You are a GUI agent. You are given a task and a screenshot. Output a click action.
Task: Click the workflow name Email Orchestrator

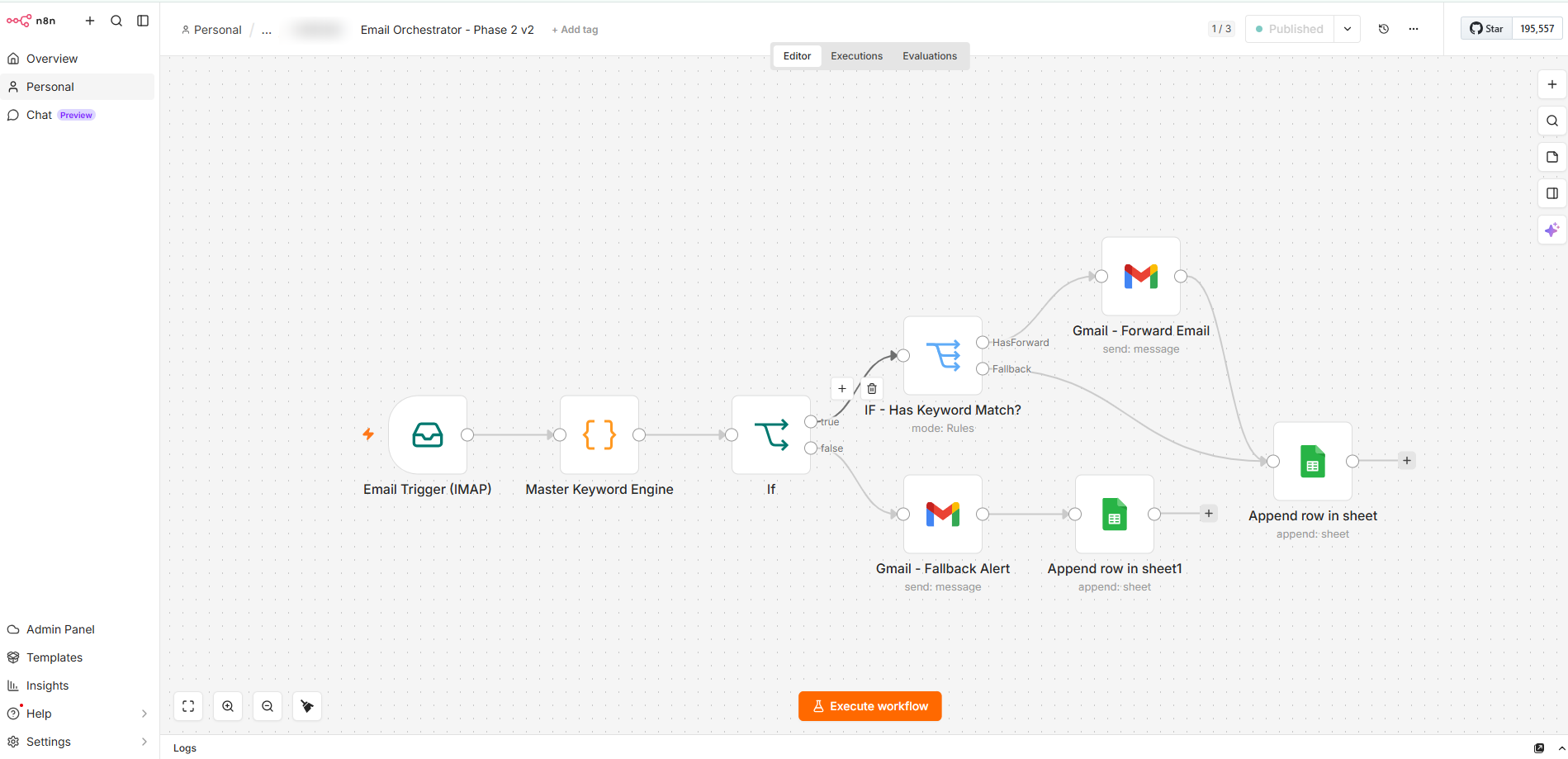point(447,30)
